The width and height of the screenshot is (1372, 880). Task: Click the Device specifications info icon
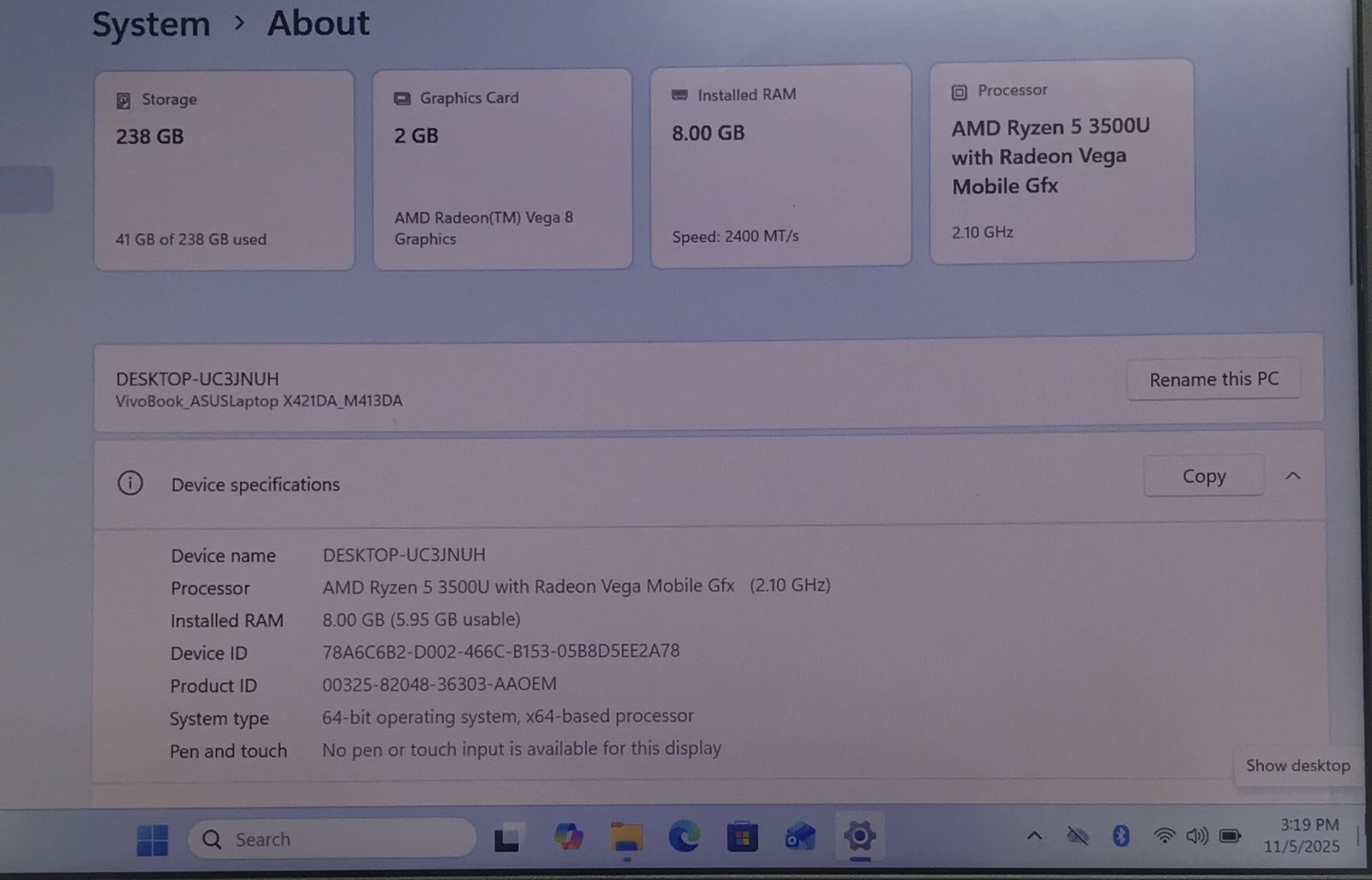(x=130, y=483)
